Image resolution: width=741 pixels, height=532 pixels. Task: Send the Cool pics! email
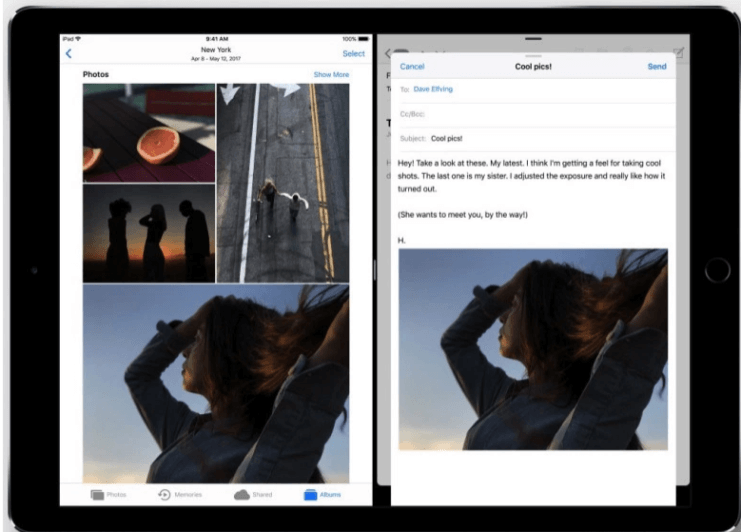coord(656,67)
